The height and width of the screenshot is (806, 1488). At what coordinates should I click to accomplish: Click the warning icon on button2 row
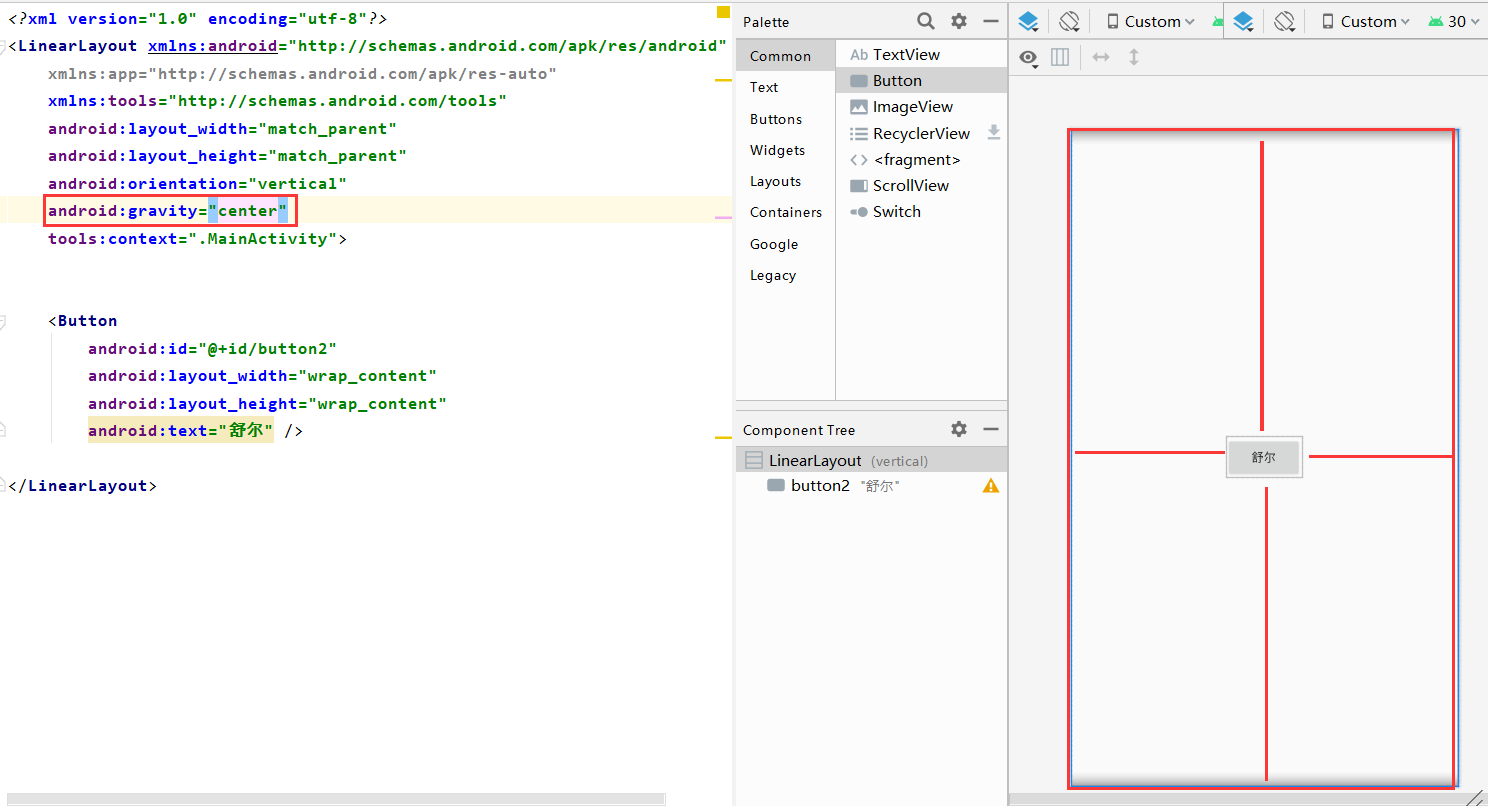tap(991, 486)
